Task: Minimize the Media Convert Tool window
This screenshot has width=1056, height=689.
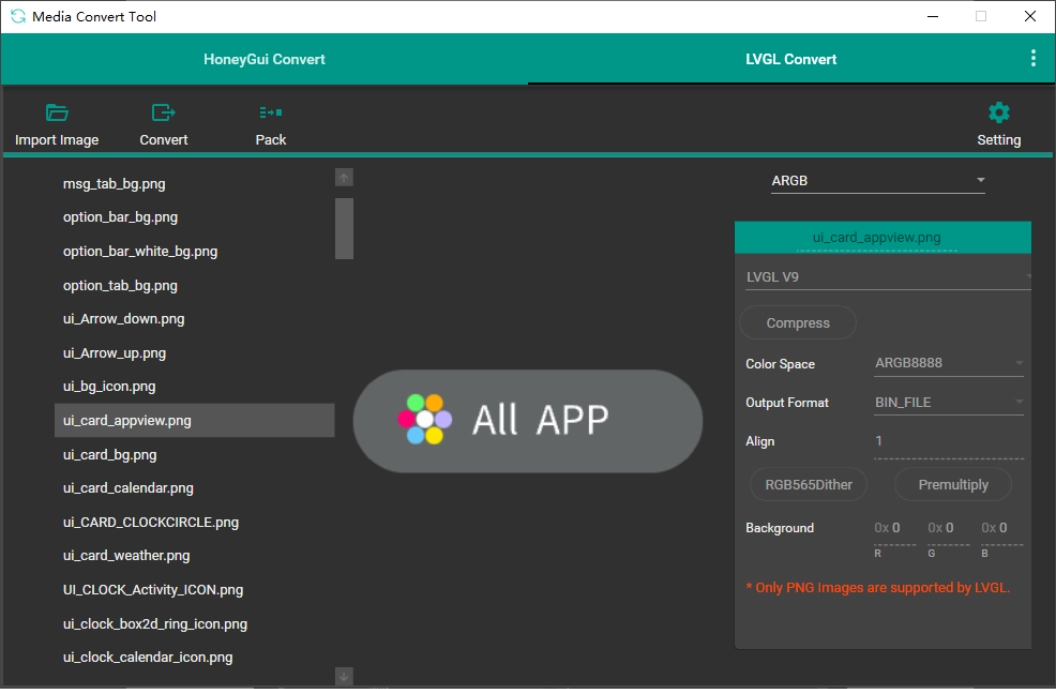Action: click(x=933, y=16)
